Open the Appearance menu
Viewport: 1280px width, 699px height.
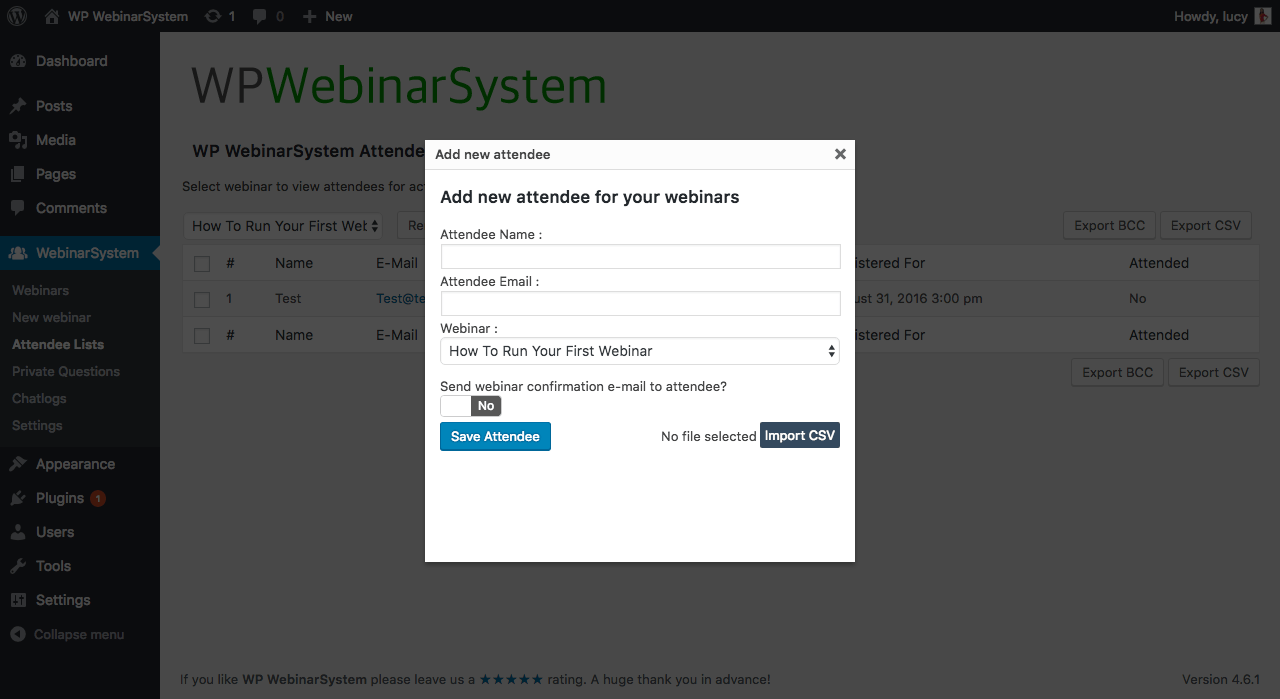75,464
